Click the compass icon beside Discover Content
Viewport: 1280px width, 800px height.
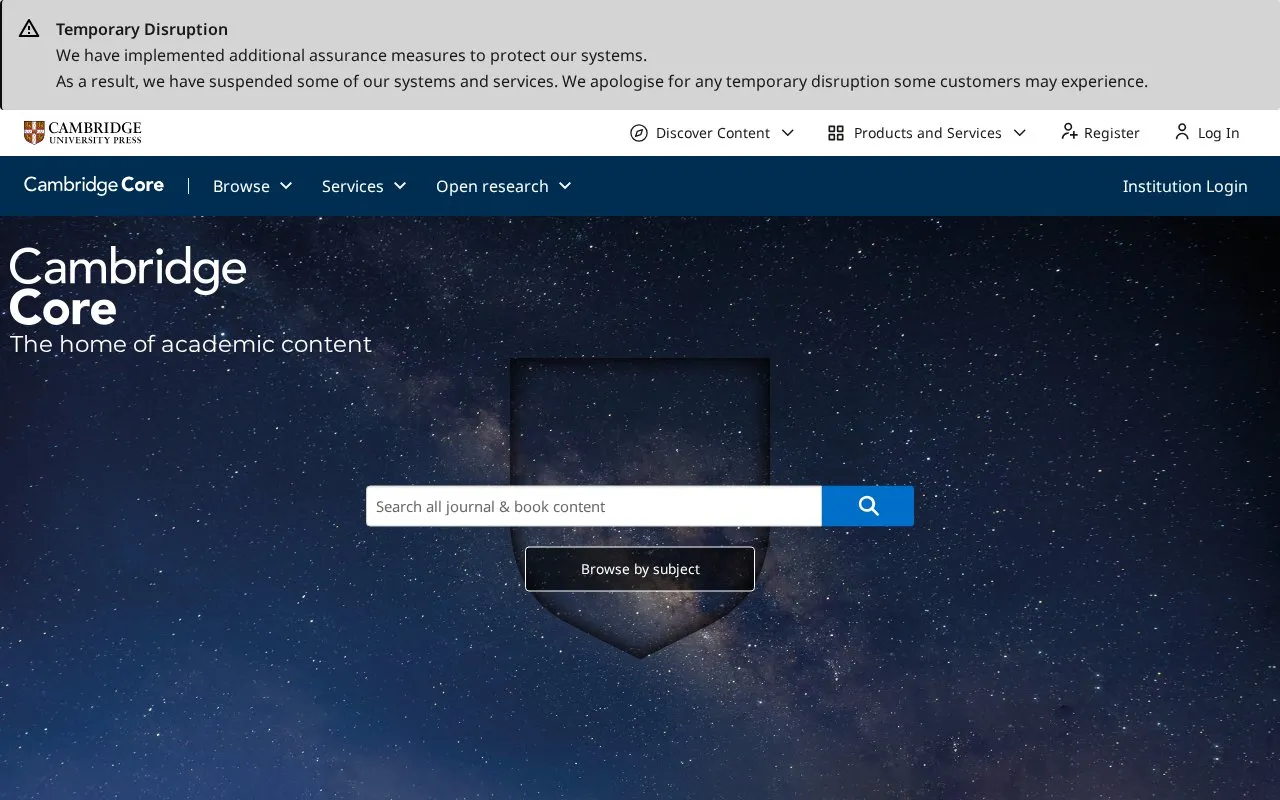(x=639, y=133)
